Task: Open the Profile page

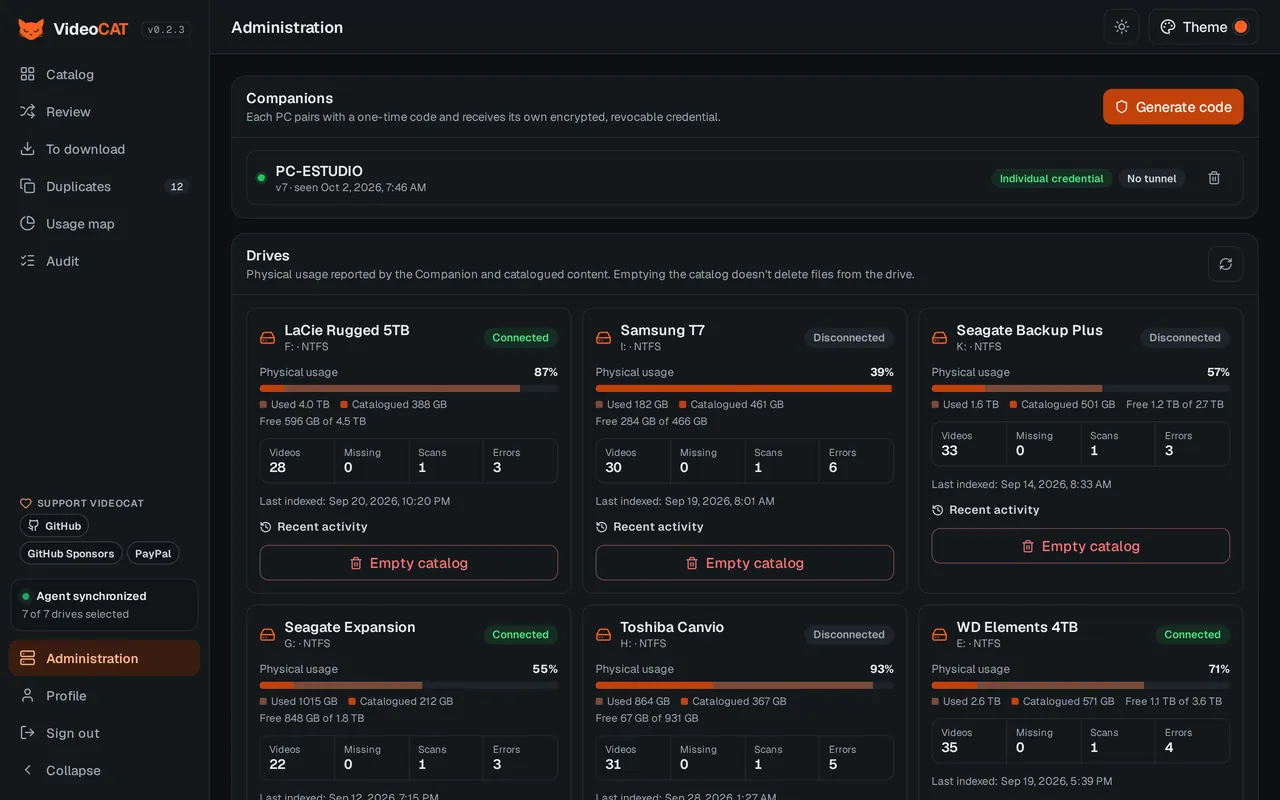Action: (104, 696)
